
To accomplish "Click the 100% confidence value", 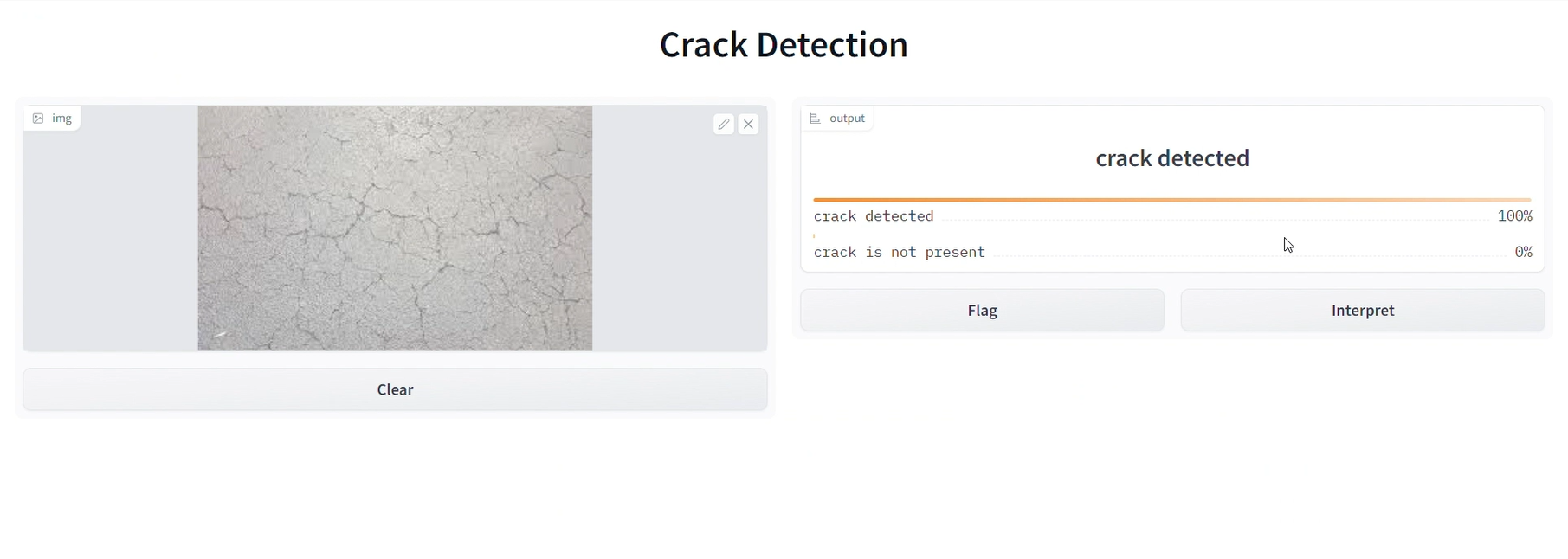I will (x=1514, y=215).
